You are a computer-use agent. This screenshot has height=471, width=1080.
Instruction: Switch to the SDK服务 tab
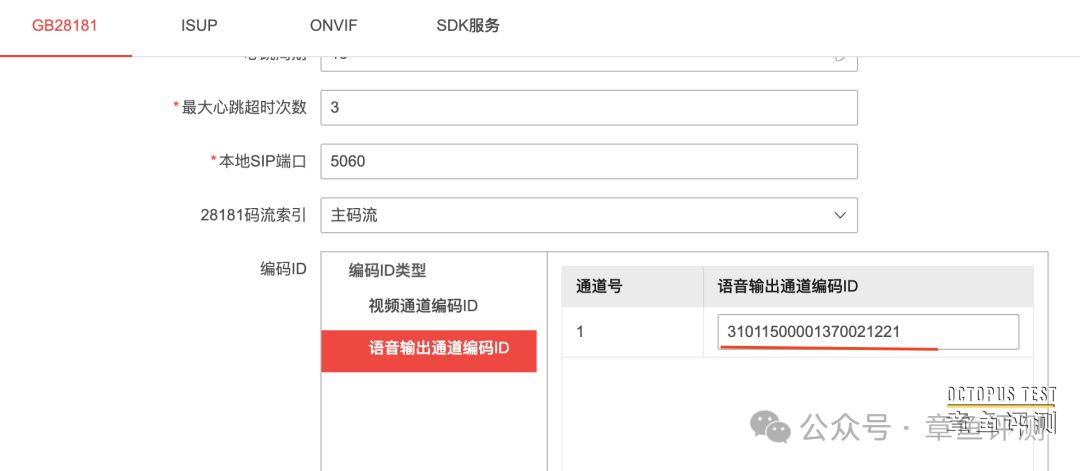click(468, 26)
